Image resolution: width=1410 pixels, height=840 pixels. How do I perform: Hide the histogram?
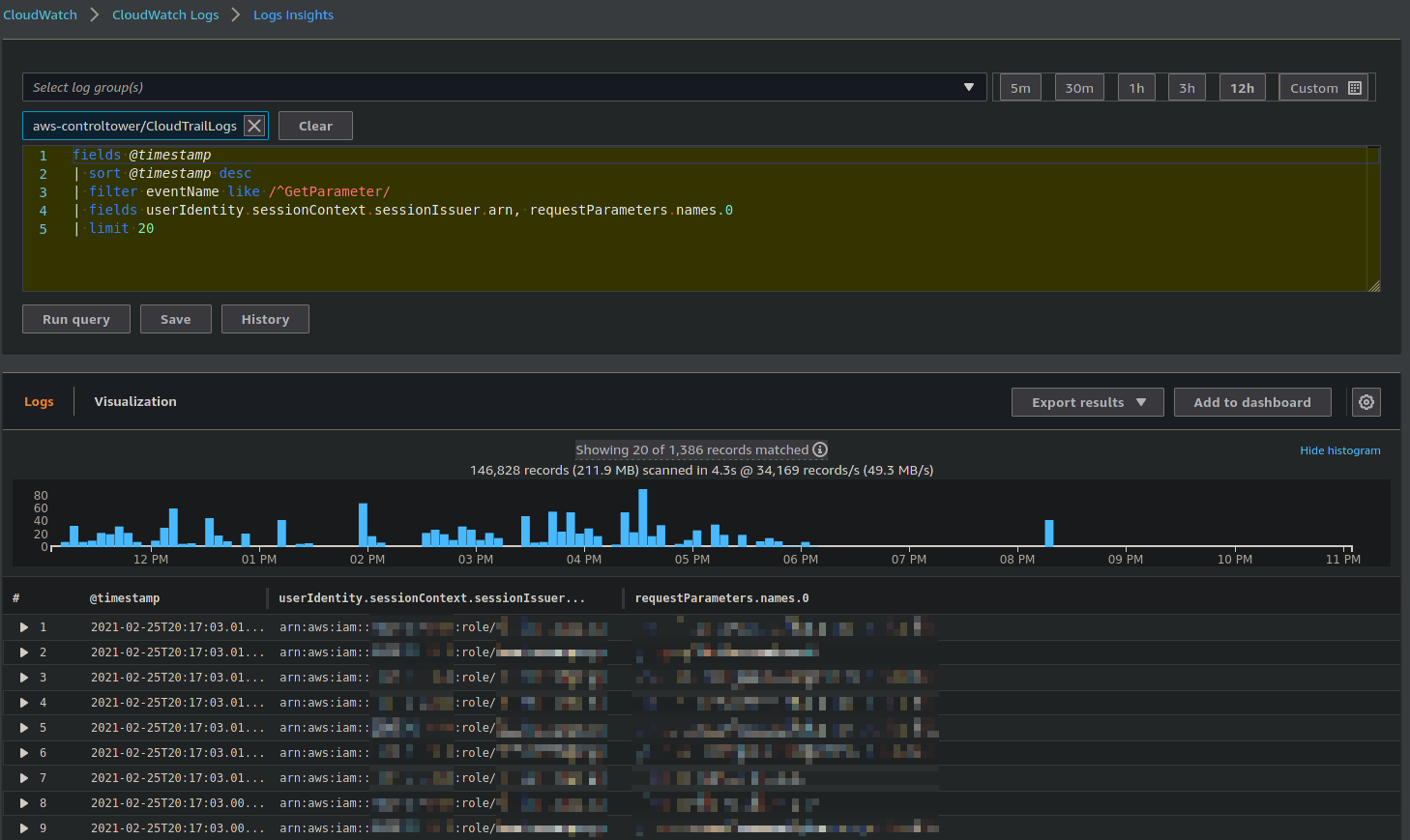[x=1339, y=450]
